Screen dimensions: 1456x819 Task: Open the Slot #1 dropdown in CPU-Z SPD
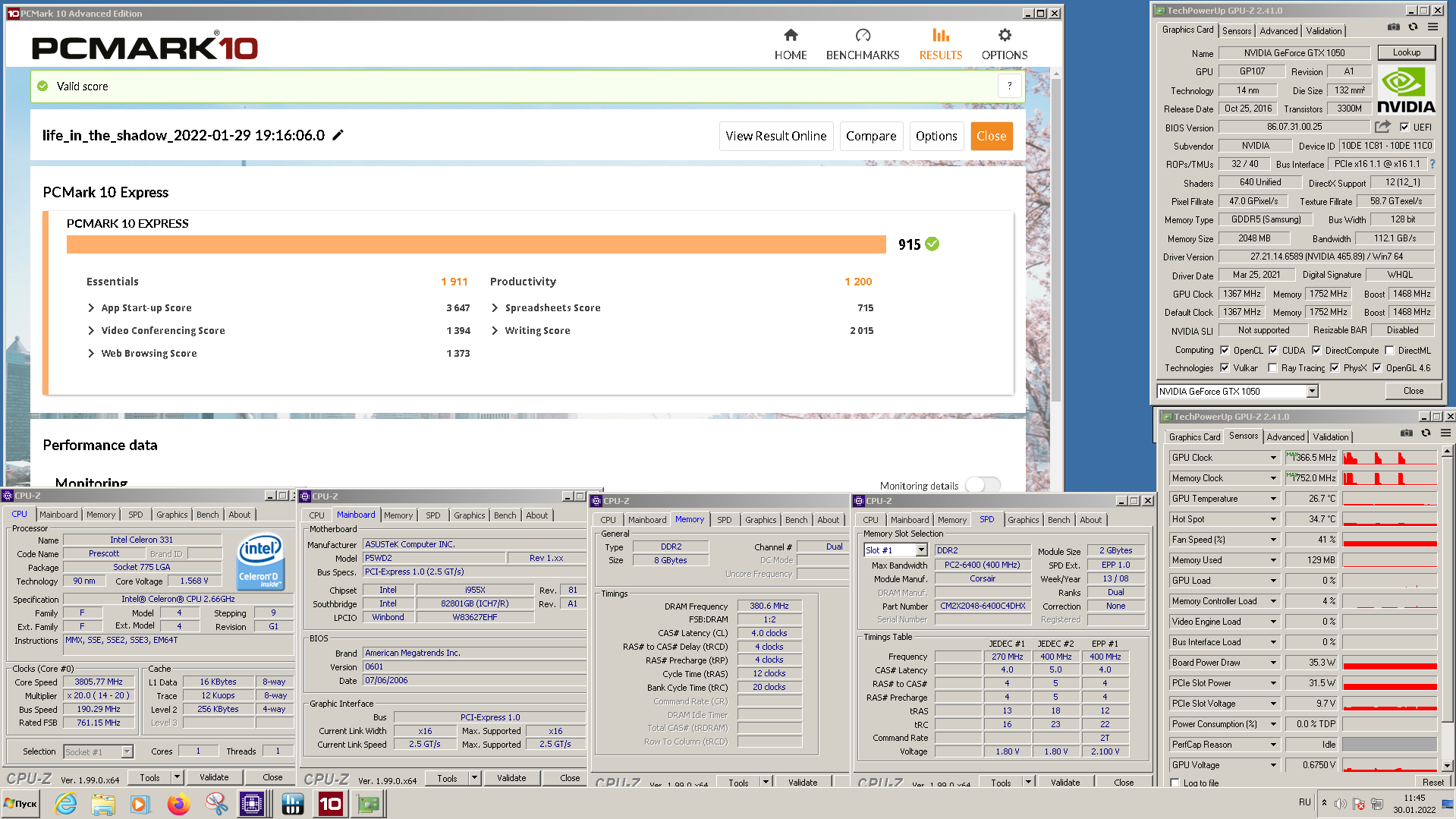click(922, 550)
